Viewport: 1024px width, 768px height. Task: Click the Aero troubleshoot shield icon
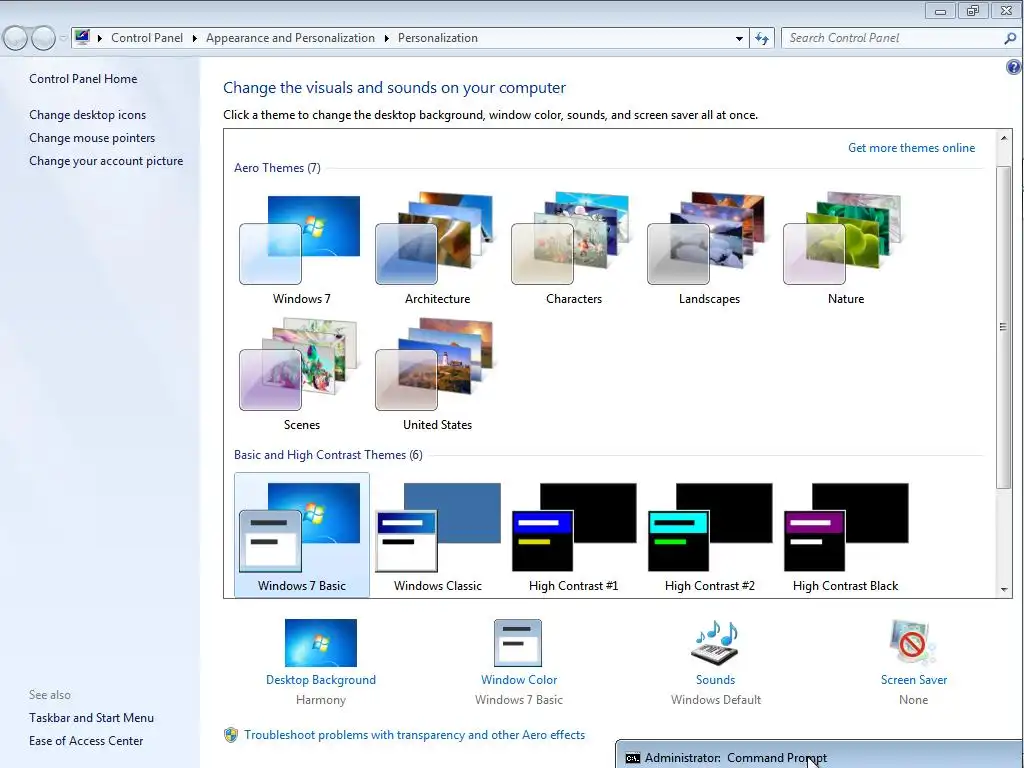coord(231,735)
